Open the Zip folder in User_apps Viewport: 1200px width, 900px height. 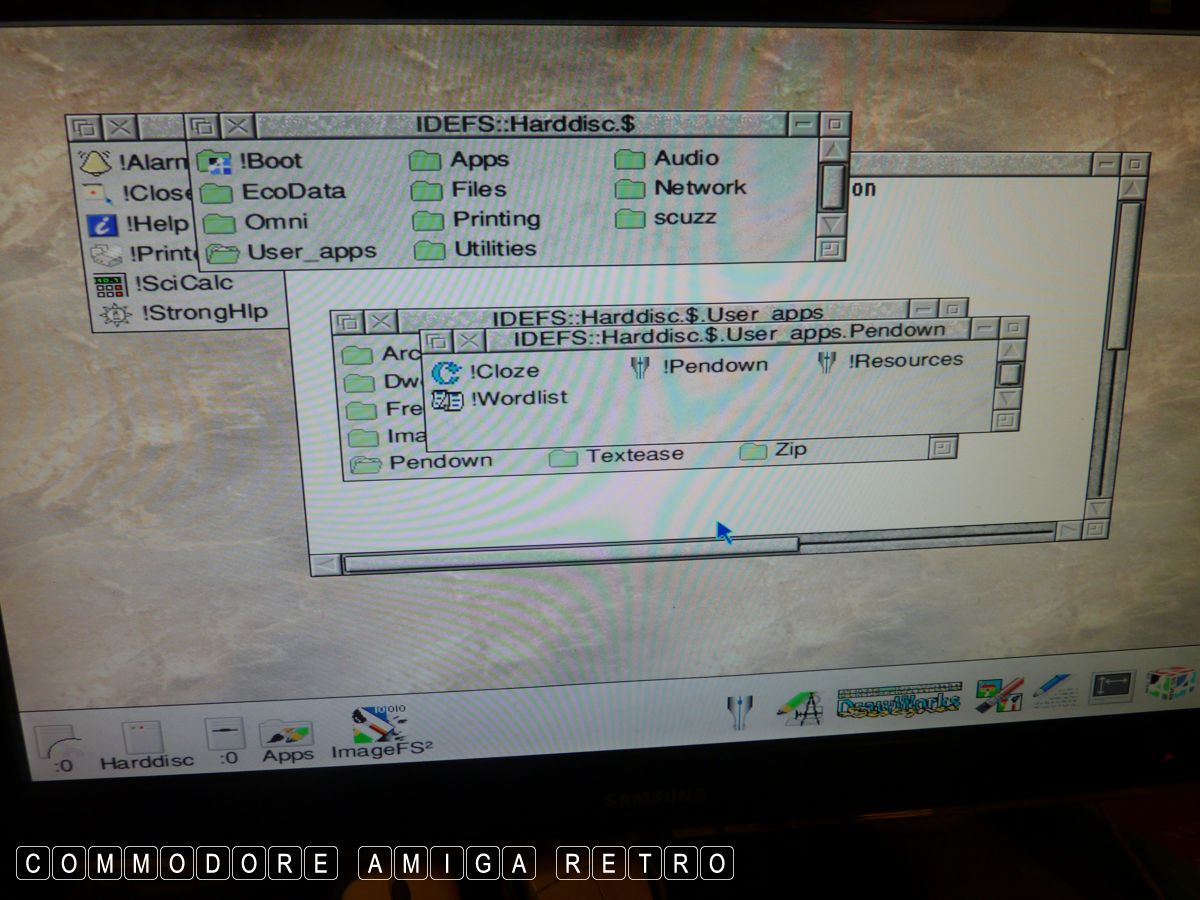pos(753,452)
